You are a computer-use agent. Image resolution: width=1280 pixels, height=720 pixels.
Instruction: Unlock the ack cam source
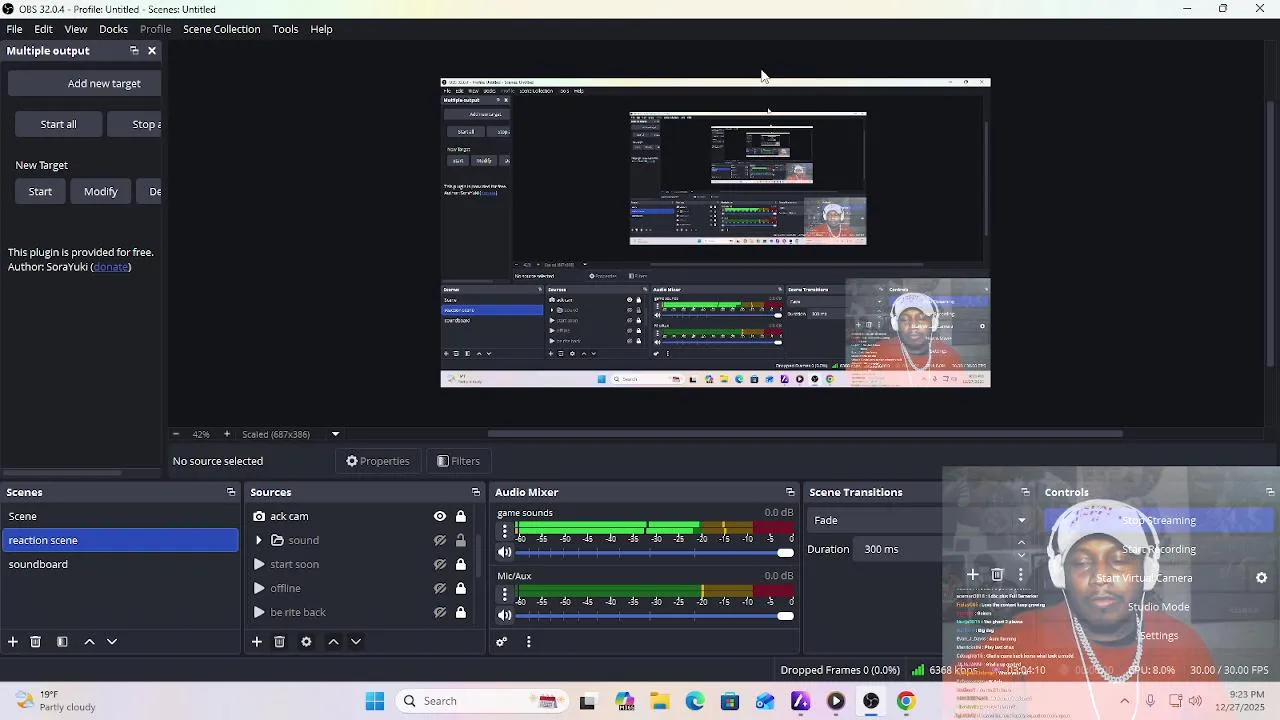[461, 516]
